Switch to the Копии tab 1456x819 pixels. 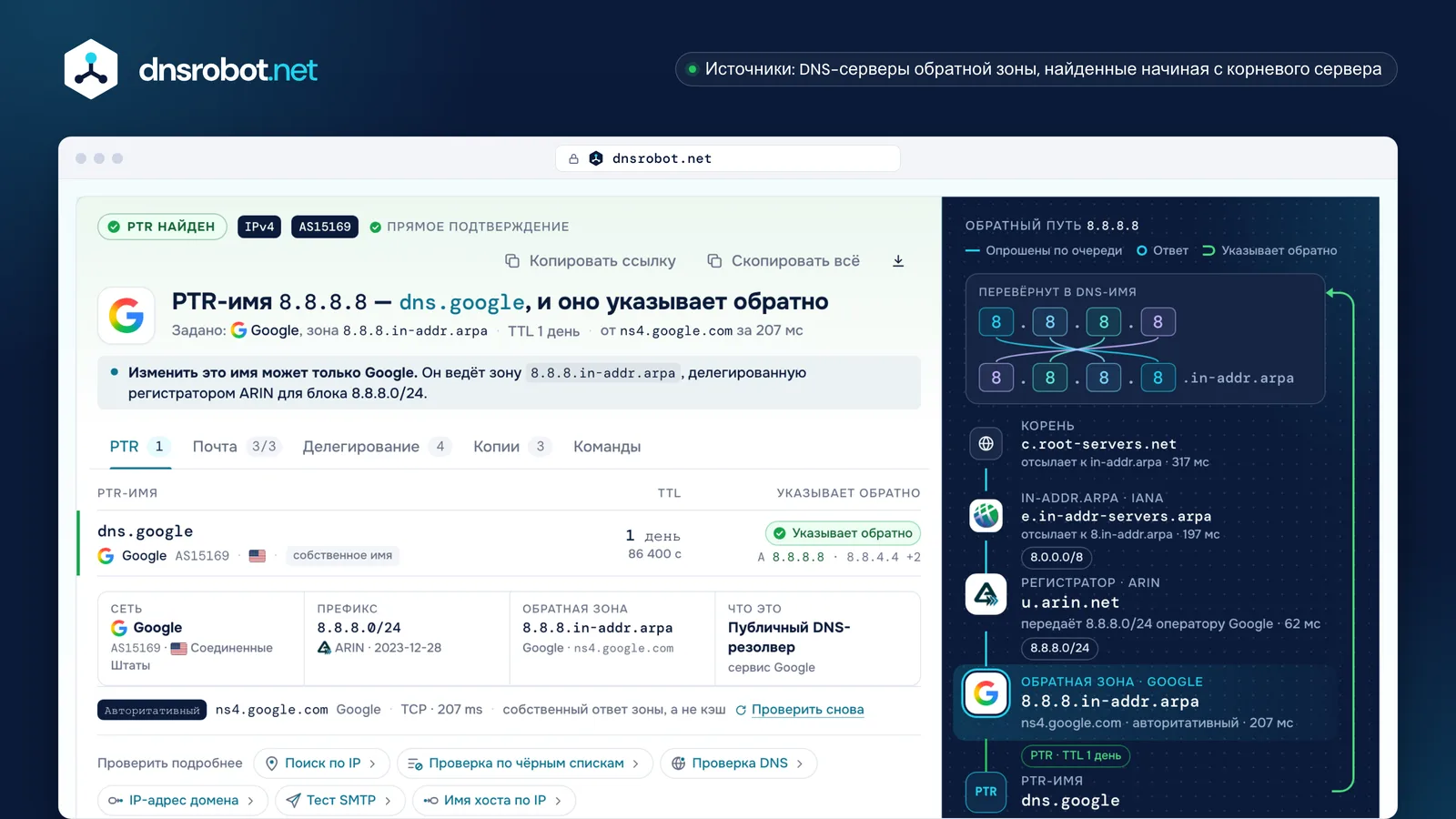point(511,447)
